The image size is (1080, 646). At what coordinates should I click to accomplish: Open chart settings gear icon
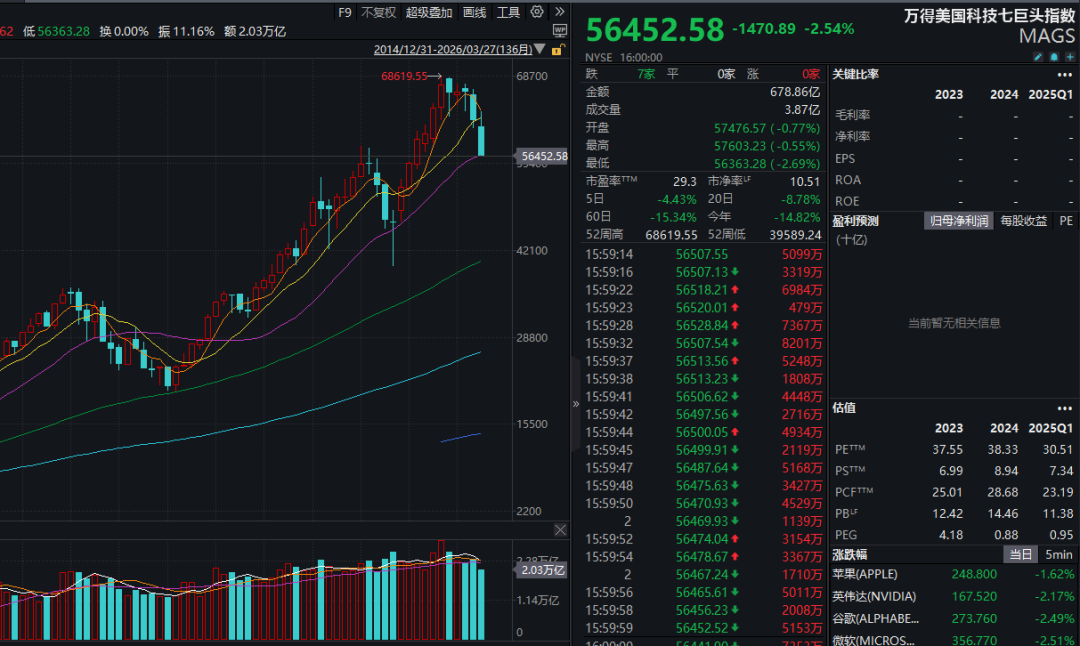coord(537,12)
